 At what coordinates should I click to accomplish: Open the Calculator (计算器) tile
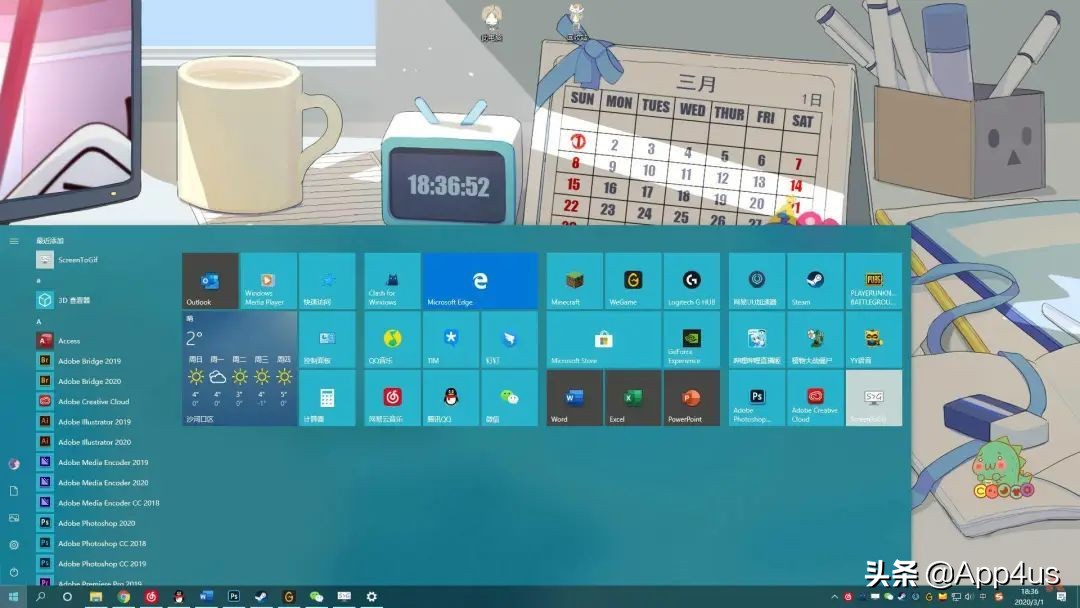(x=326, y=398)
